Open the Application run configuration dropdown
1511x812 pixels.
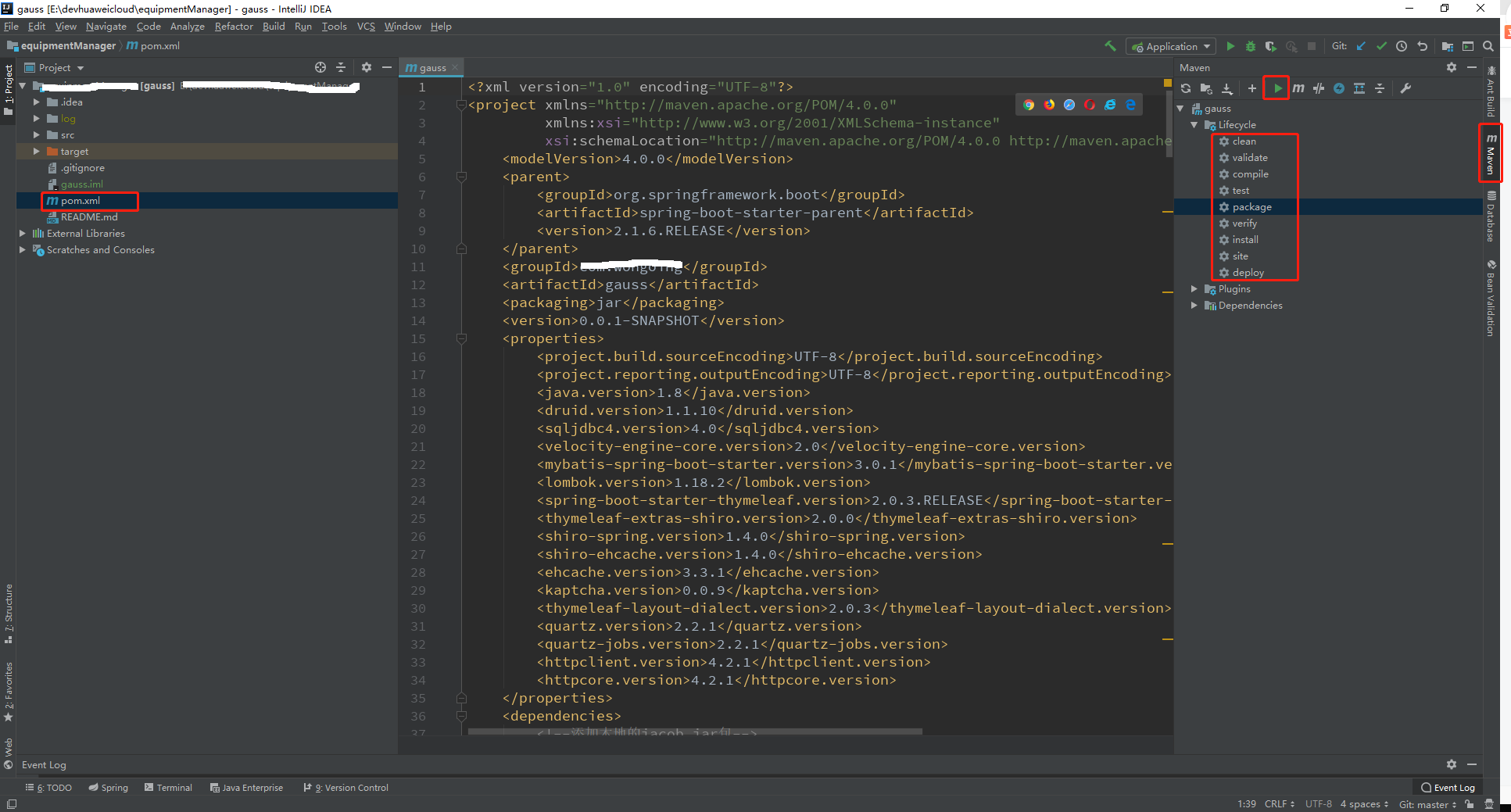click(1171, 46)
